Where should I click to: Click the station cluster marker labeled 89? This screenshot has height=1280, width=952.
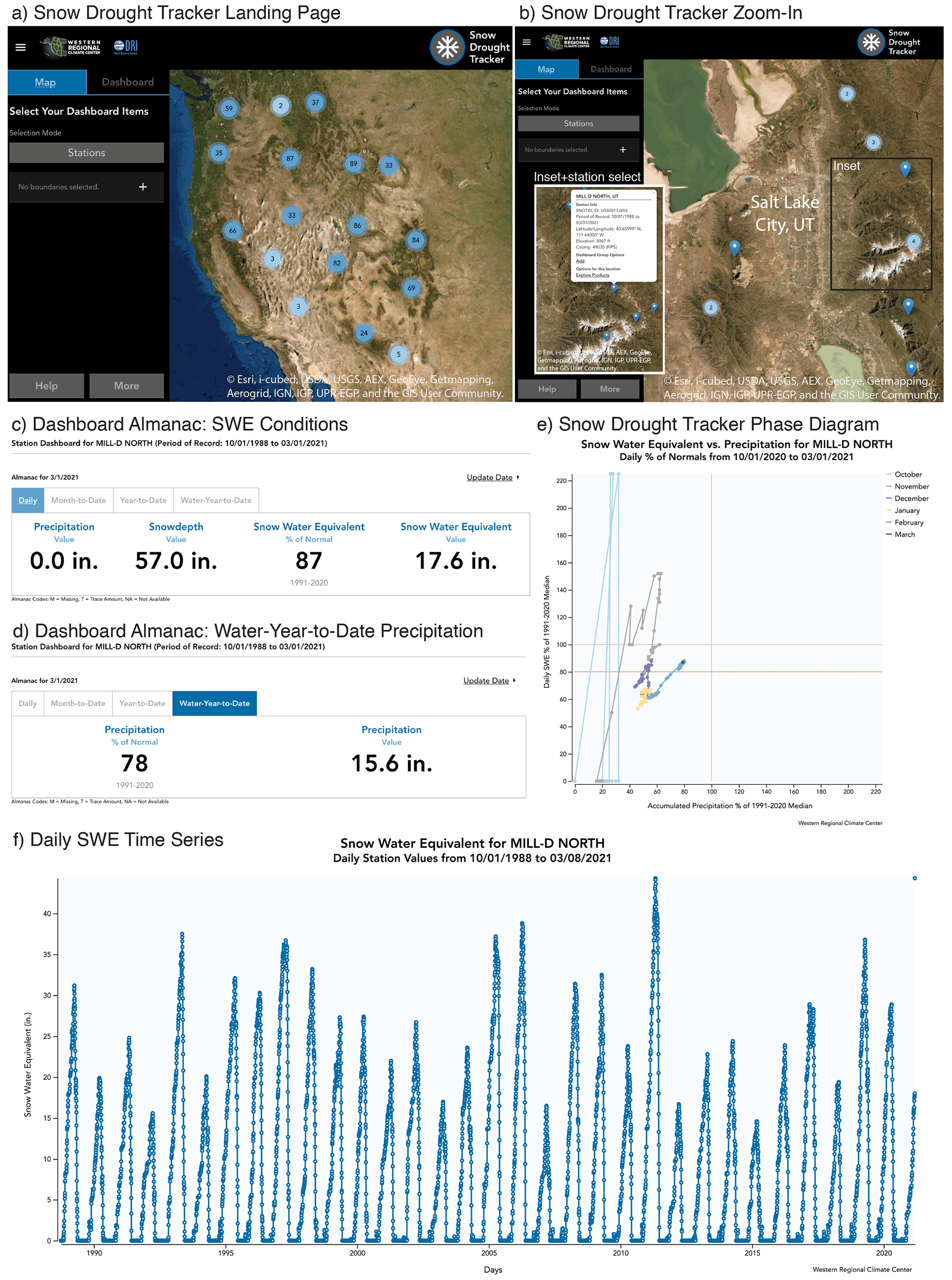click(x=353, y=164)
